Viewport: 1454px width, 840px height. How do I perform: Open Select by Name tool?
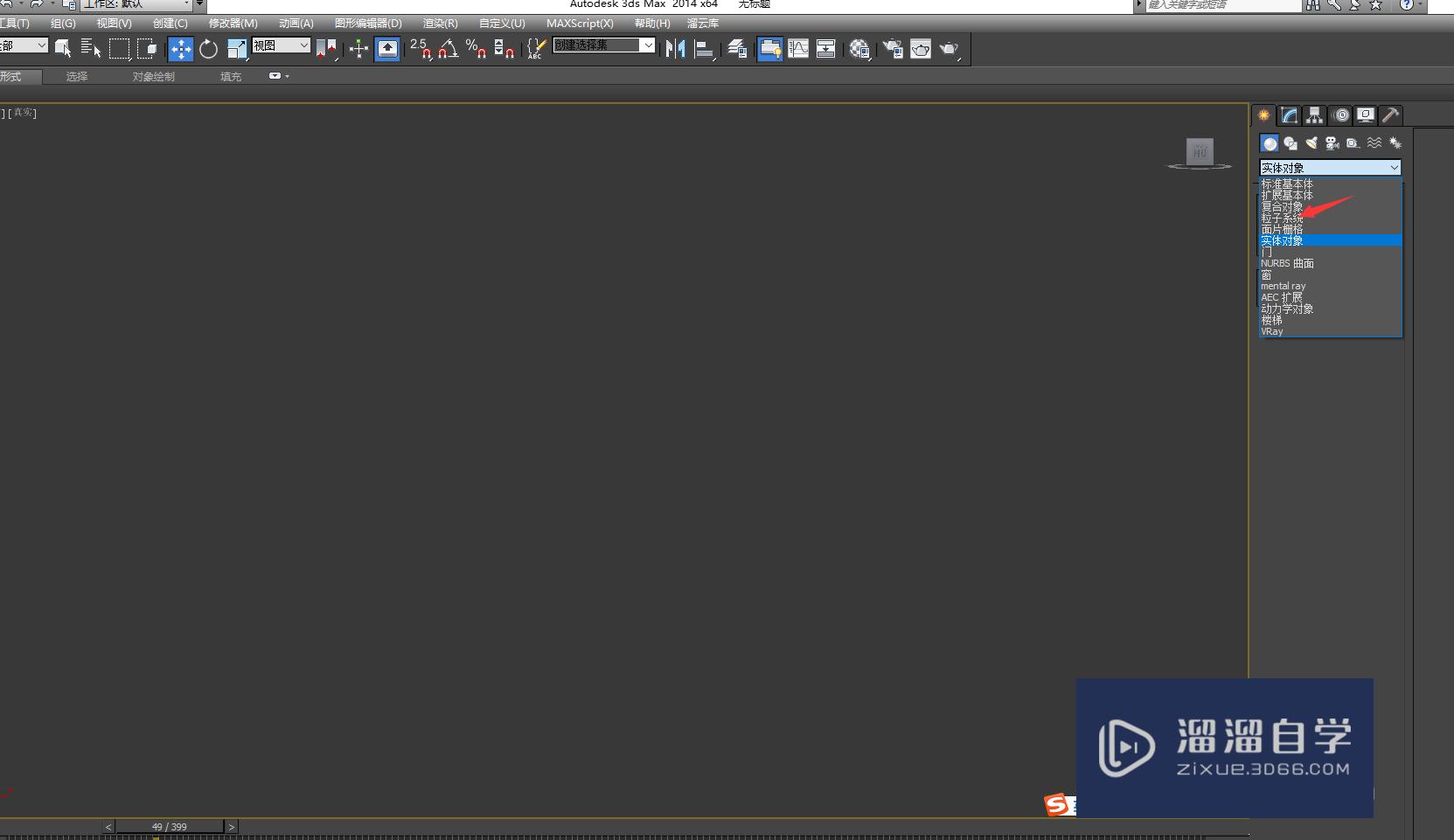coord(91,48)
